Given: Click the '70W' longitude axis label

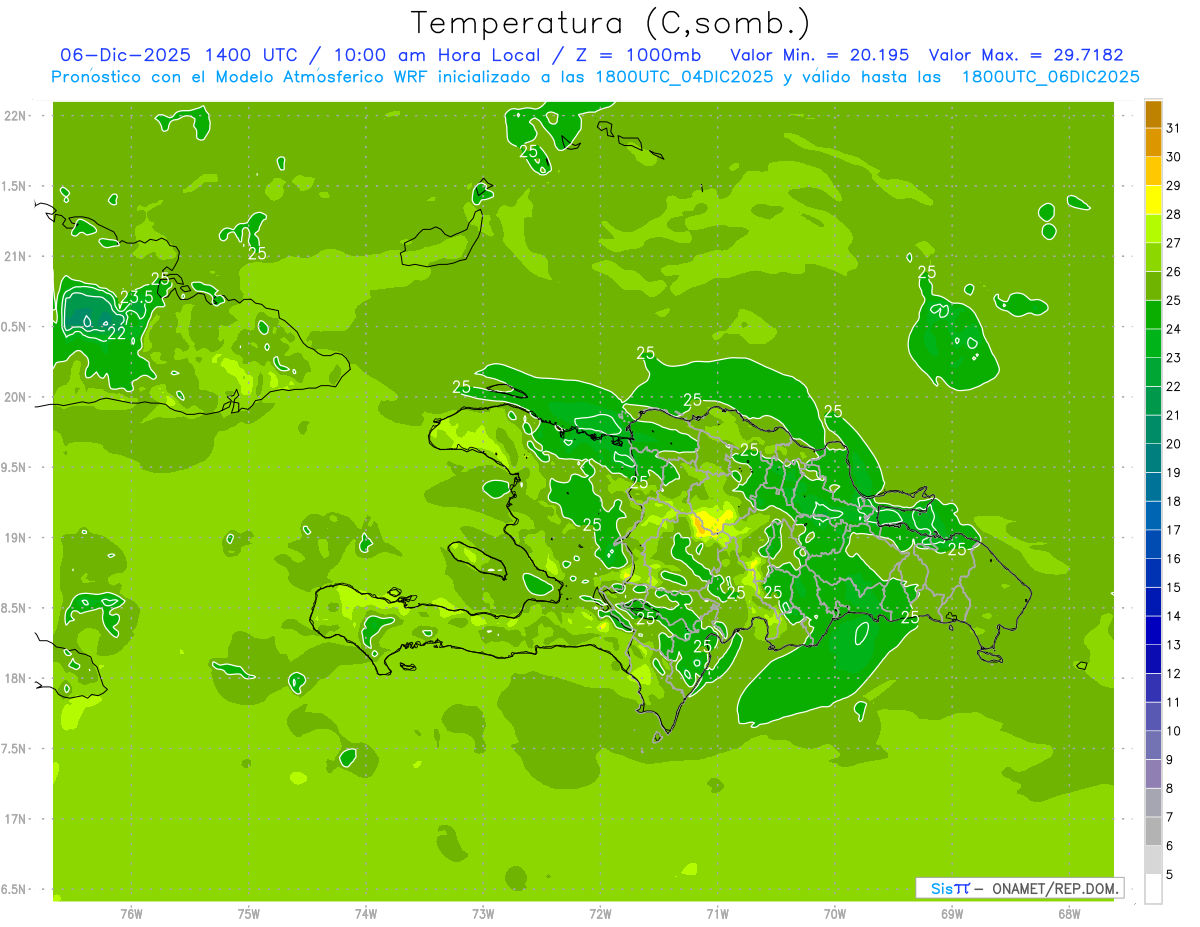Looking at the screenshot, I should click(835, 914).
